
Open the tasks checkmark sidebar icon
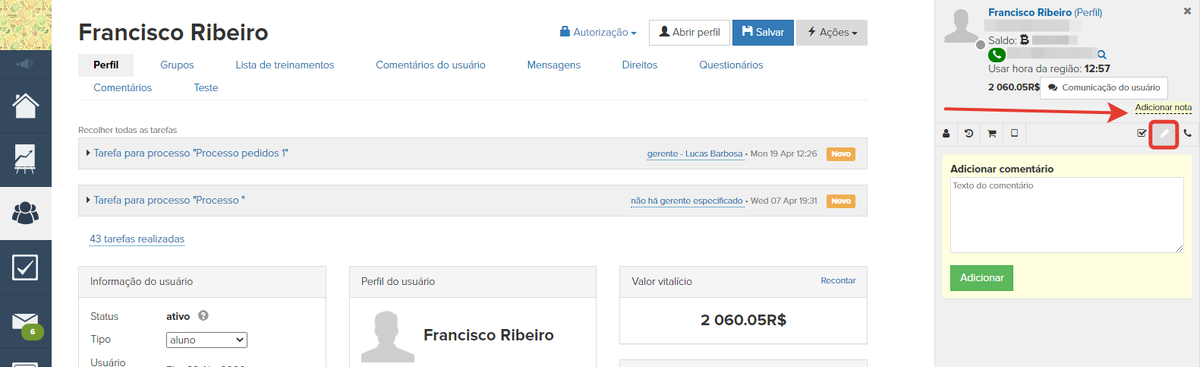click(x=26, y=266)
